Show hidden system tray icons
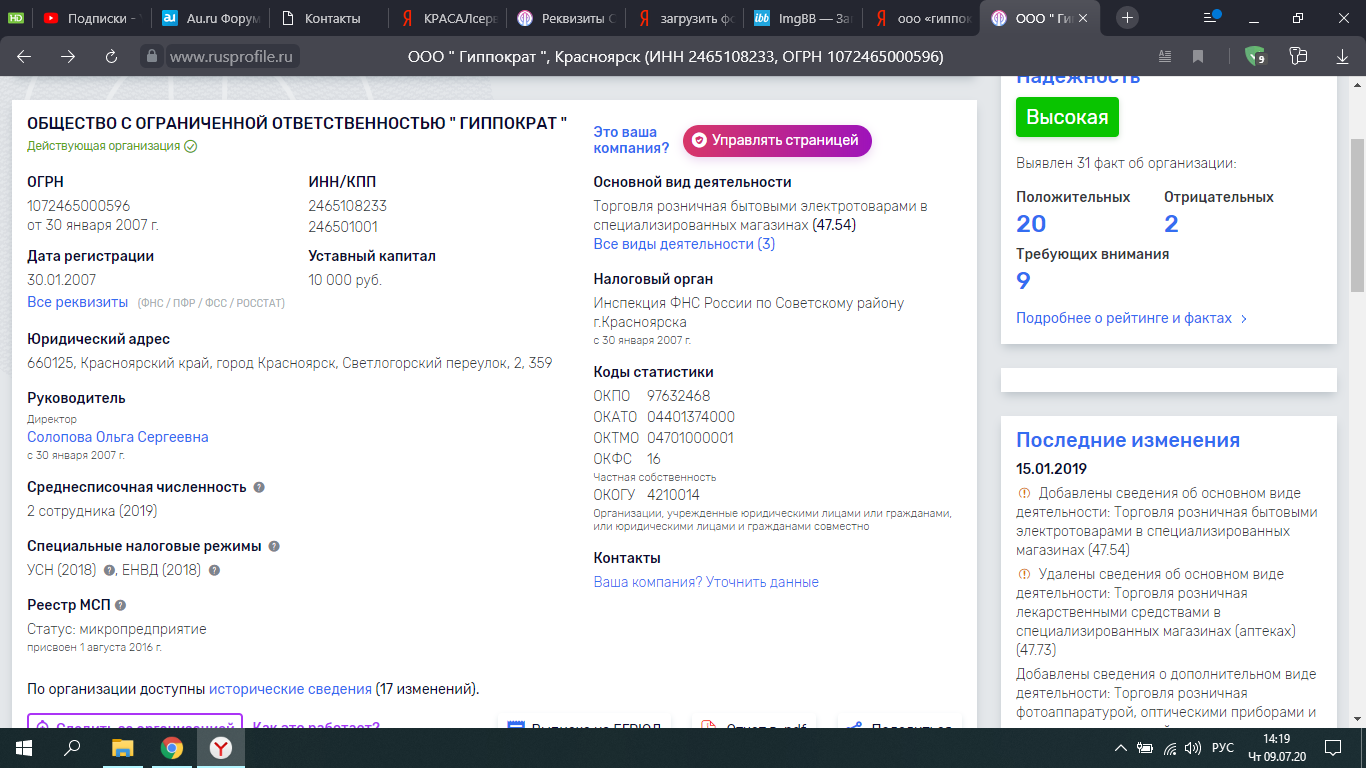1366x768 pixels. [1122, 748]
